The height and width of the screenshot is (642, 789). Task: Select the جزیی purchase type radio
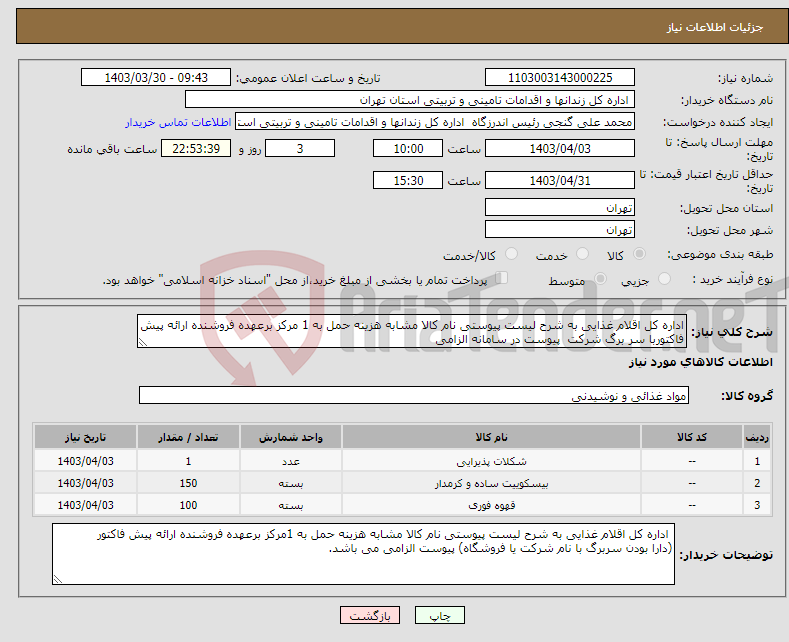(664, 279)
